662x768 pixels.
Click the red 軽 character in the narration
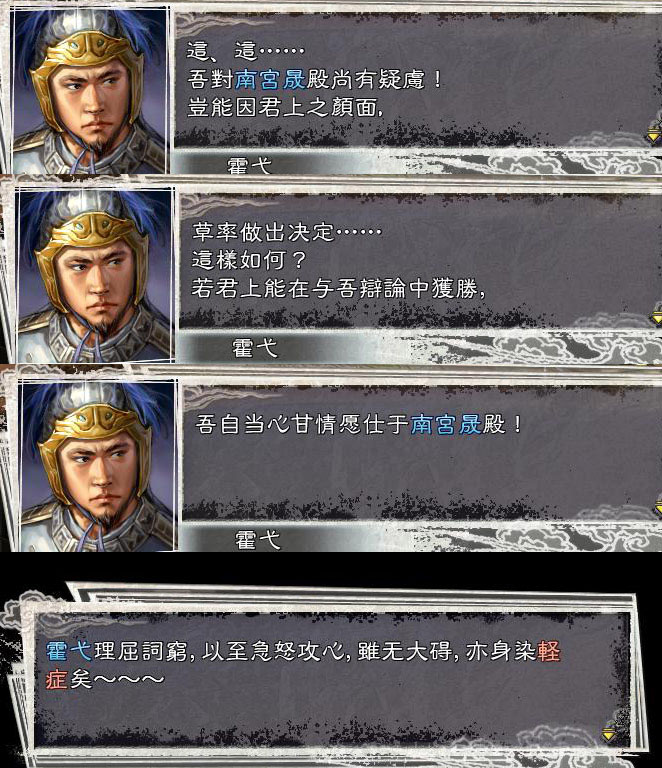click(x=548, y=651)
